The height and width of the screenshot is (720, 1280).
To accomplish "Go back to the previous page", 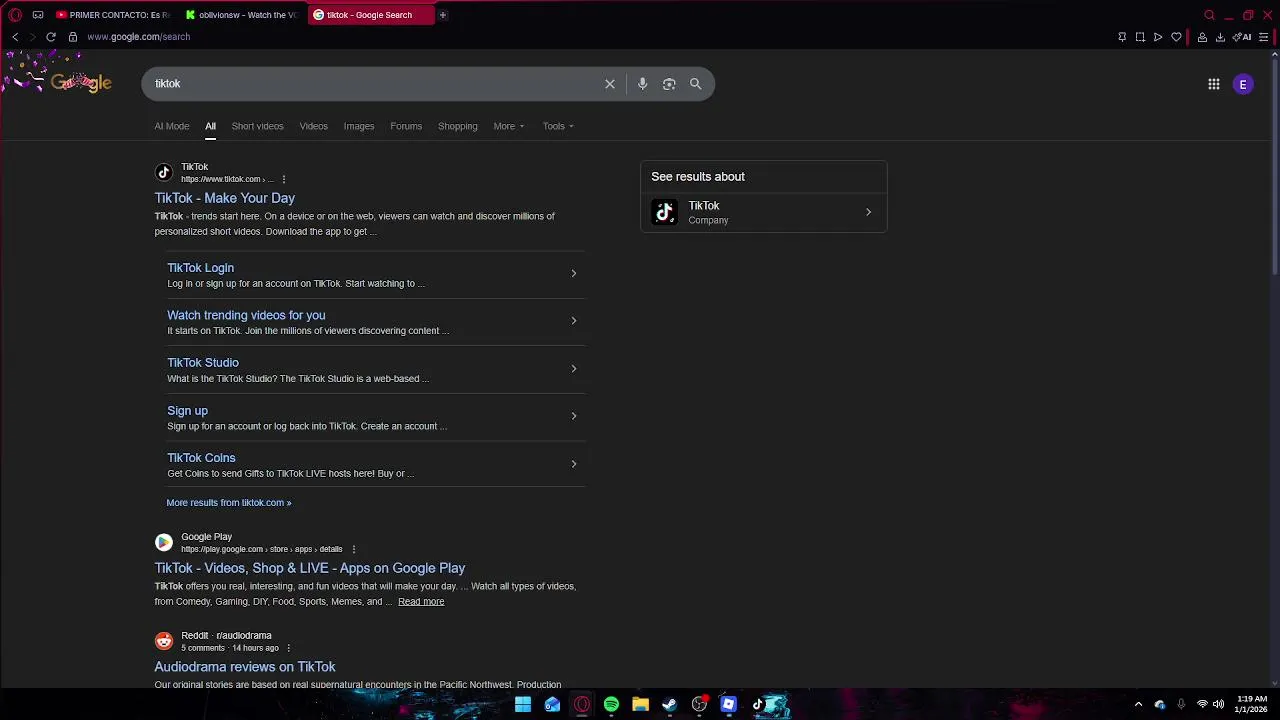I will (x=15, y=37).
